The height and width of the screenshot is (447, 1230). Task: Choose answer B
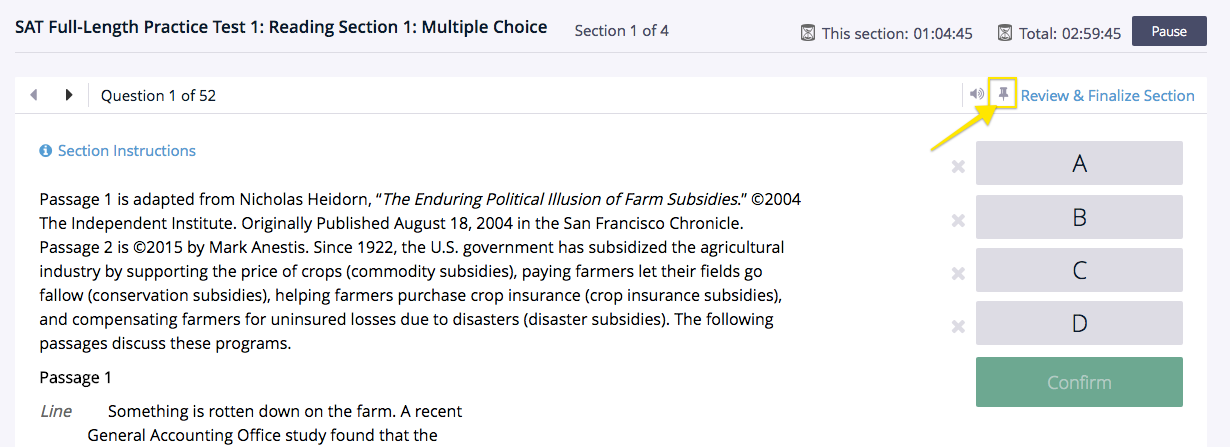pos(1079,217)
